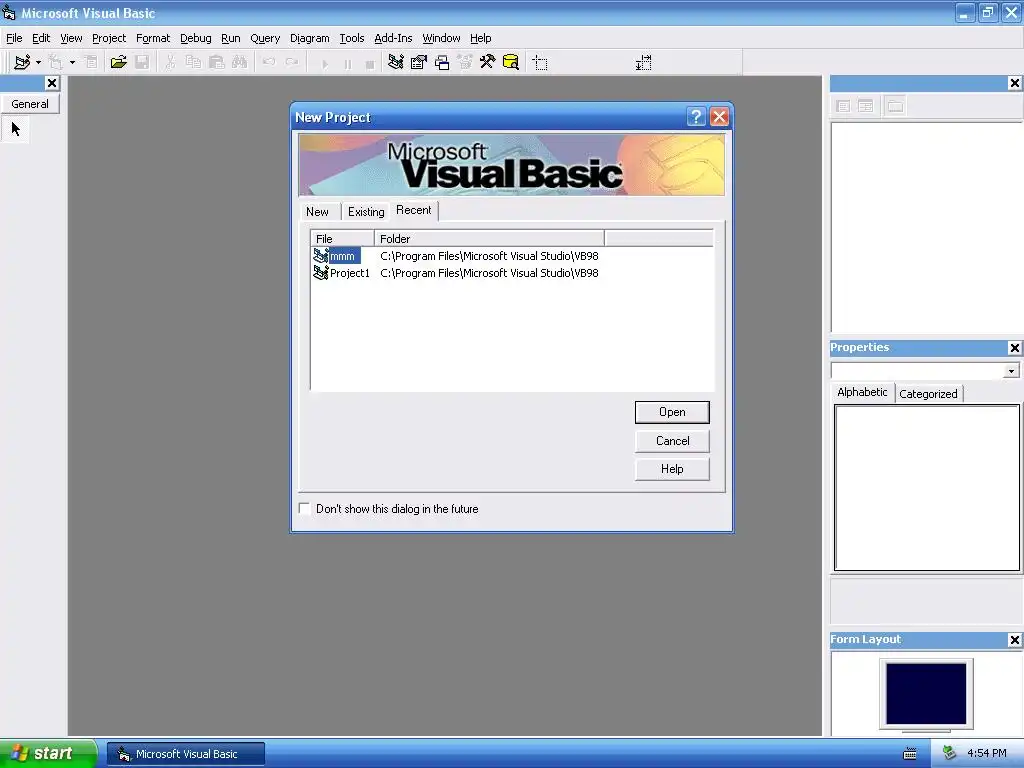1024x768 pixels.
Task: Open the Diagram menu
Action: (310, 38)
